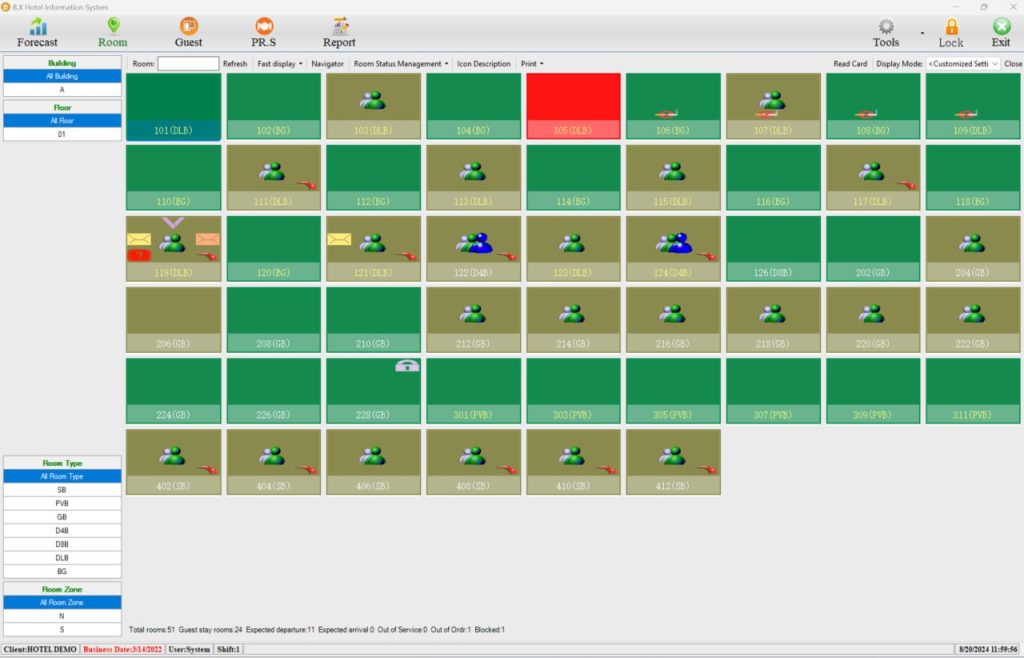
Task: Click the Read Card button
Action: tap(850, 64)
